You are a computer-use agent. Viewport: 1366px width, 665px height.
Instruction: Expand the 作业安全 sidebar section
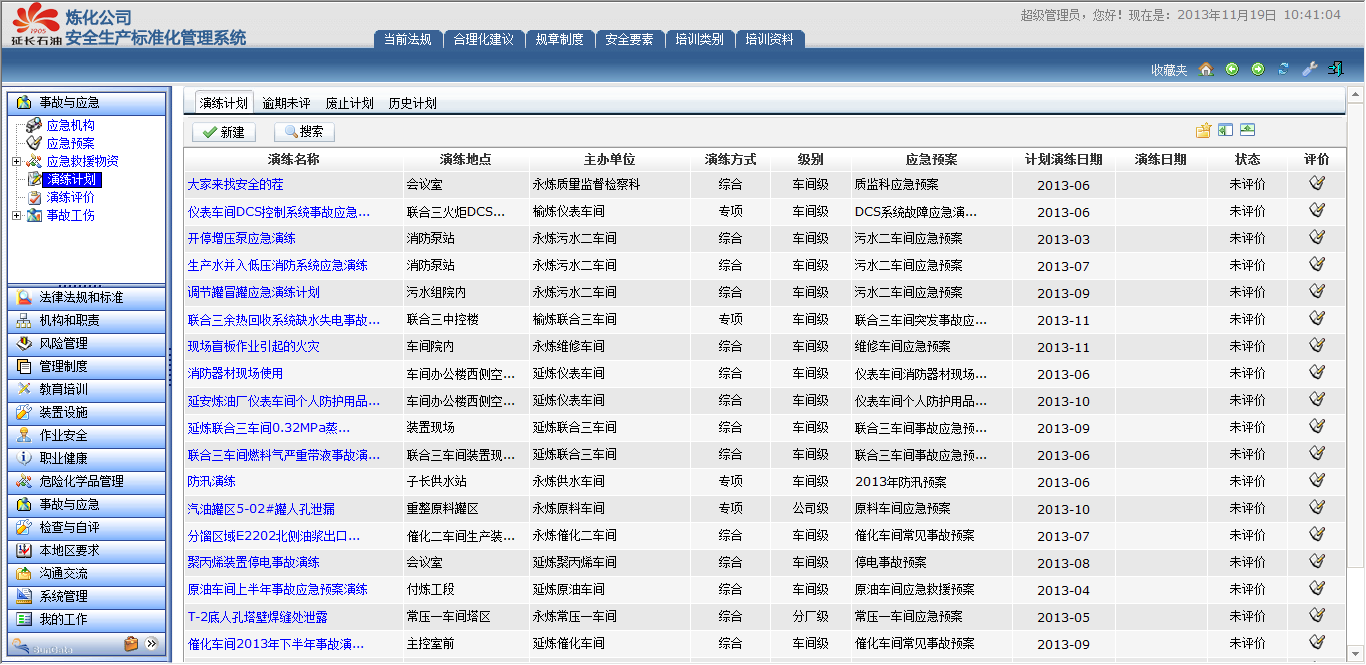(x=87, y=436)
